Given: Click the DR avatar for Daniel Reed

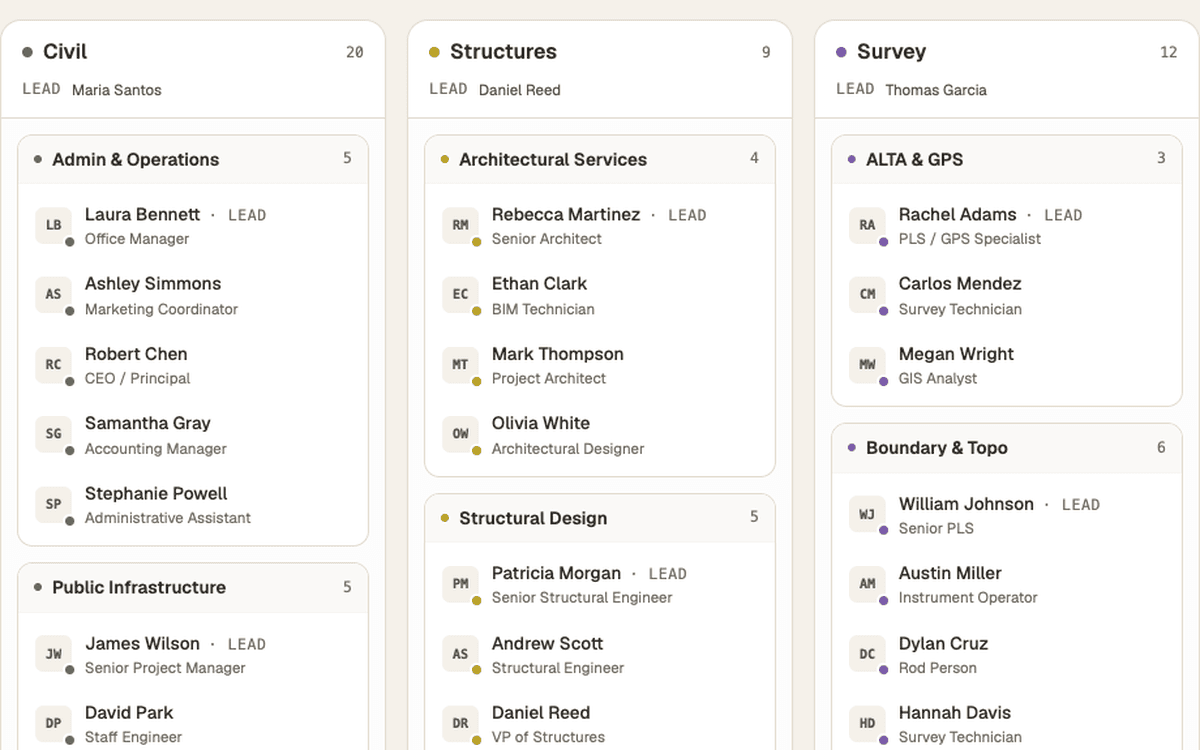Looking at the screenshot, I should [461, 724].
